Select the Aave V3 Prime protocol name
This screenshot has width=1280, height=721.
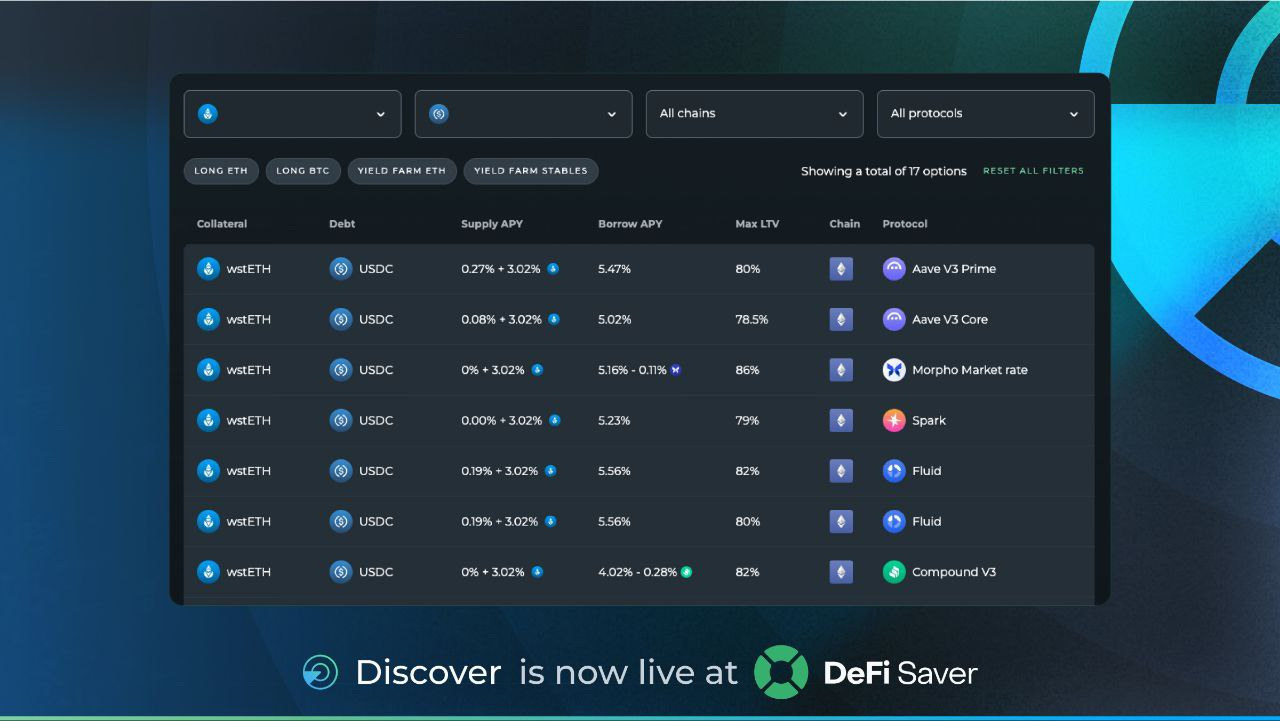click(954, 269)
